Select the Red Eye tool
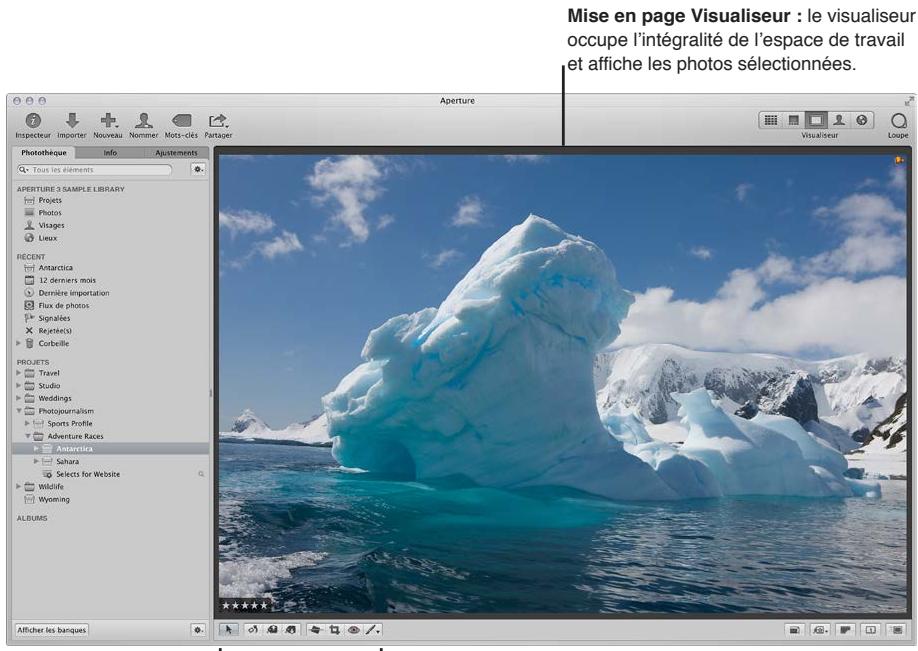This screenshot has height=651, width=918. pos(354,630)
